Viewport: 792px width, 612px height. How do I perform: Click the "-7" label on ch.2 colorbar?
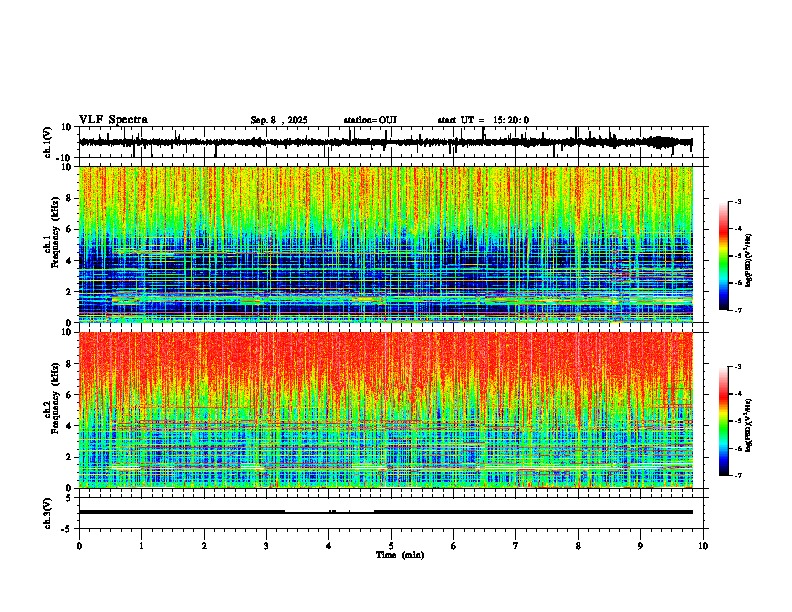click(x=737, y=475)
